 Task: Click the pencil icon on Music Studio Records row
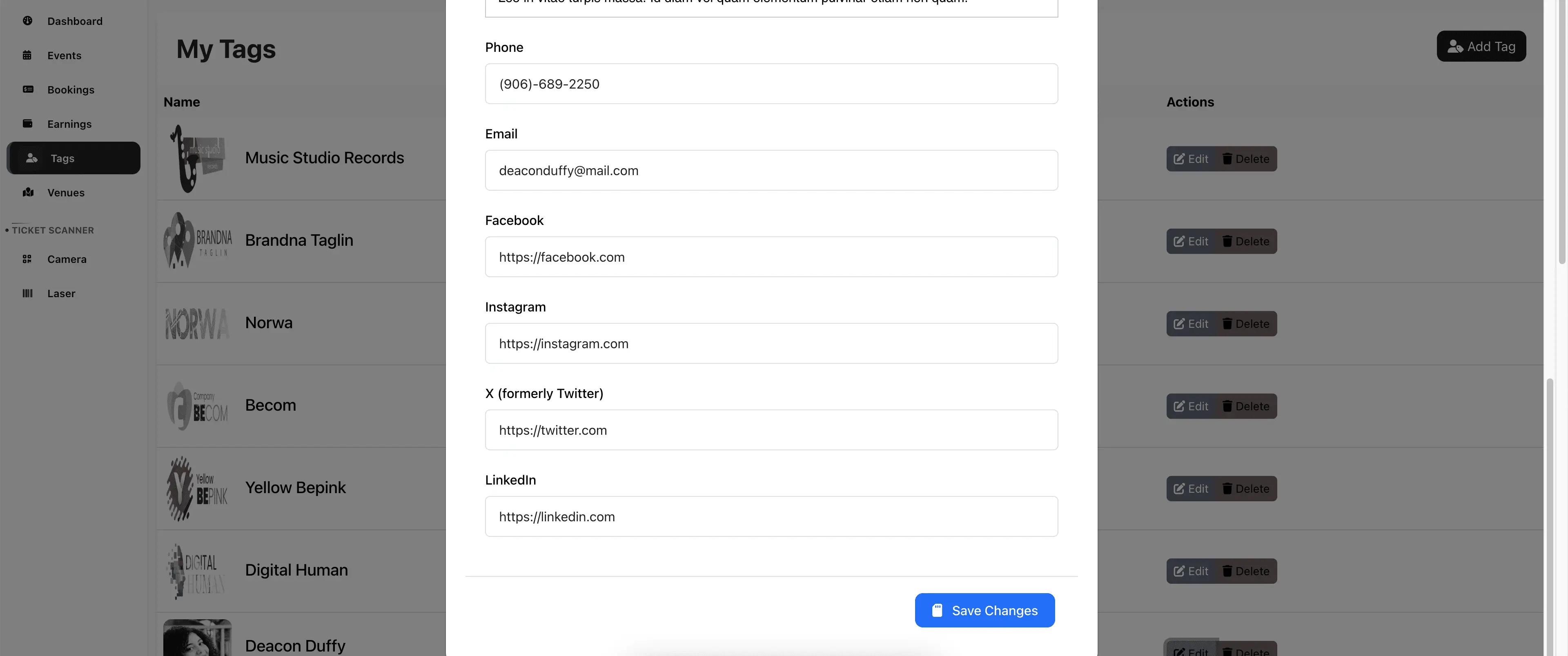click(1179, 158)
